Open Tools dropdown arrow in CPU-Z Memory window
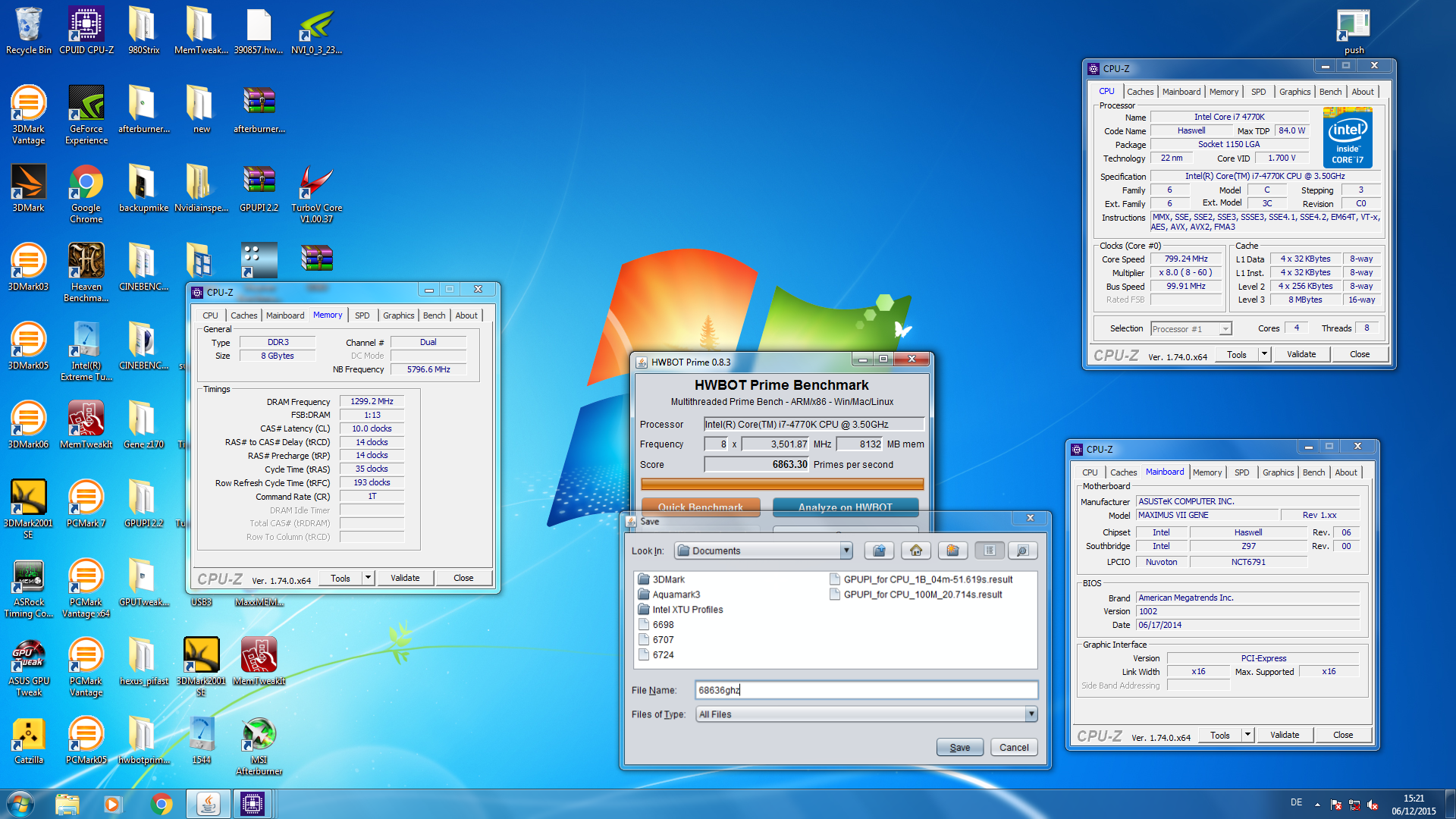The image size is (1456, 819). point(369,578)
